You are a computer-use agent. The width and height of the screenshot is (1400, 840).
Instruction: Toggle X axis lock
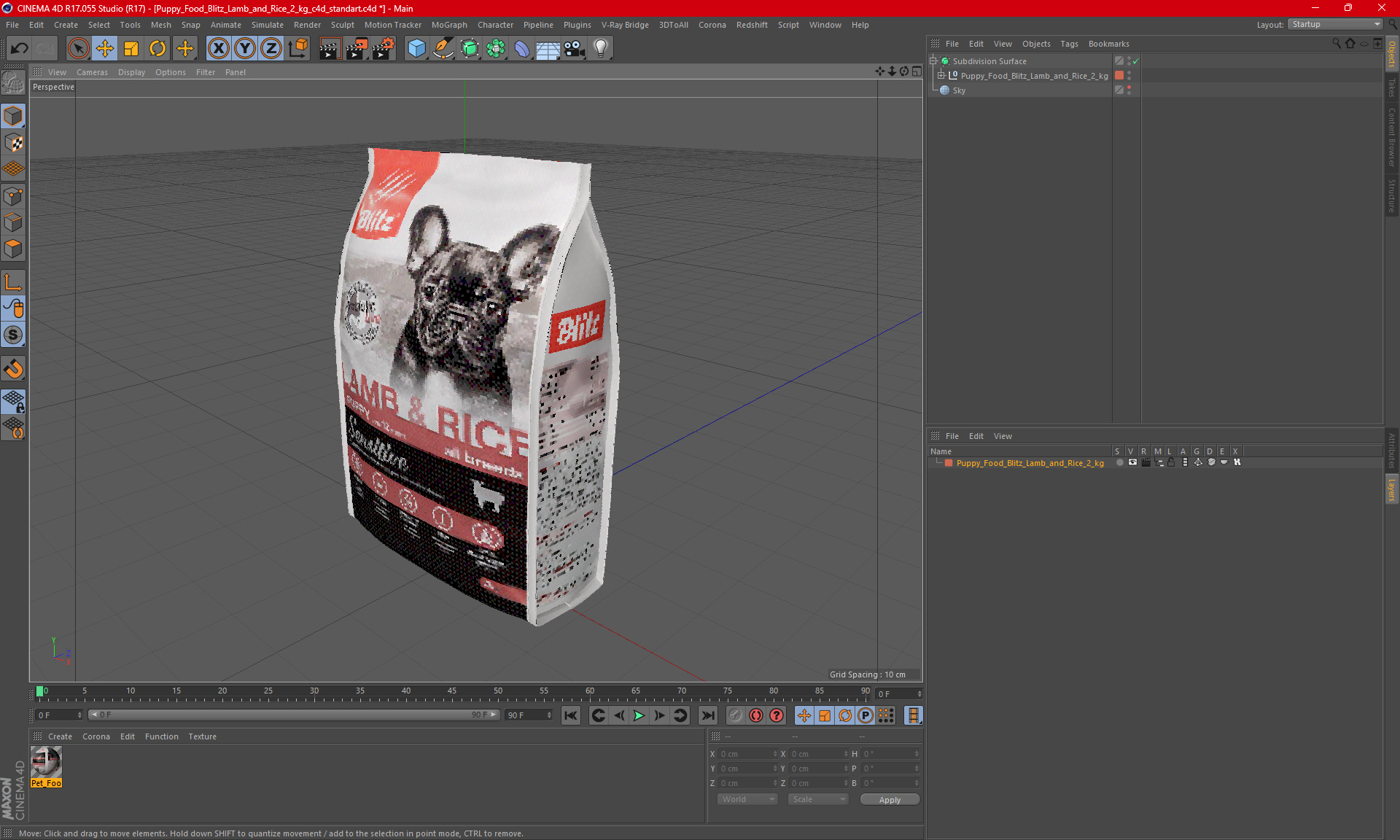click(x=218, y=49)
